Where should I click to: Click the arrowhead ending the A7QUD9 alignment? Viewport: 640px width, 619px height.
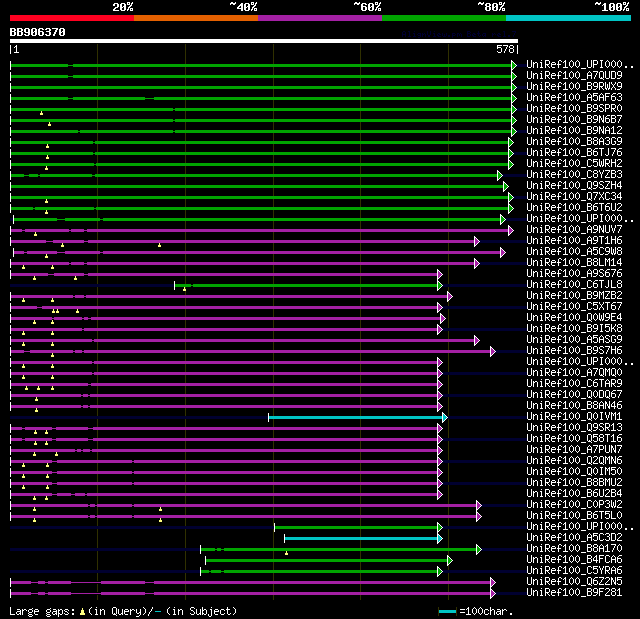point(514,76)
